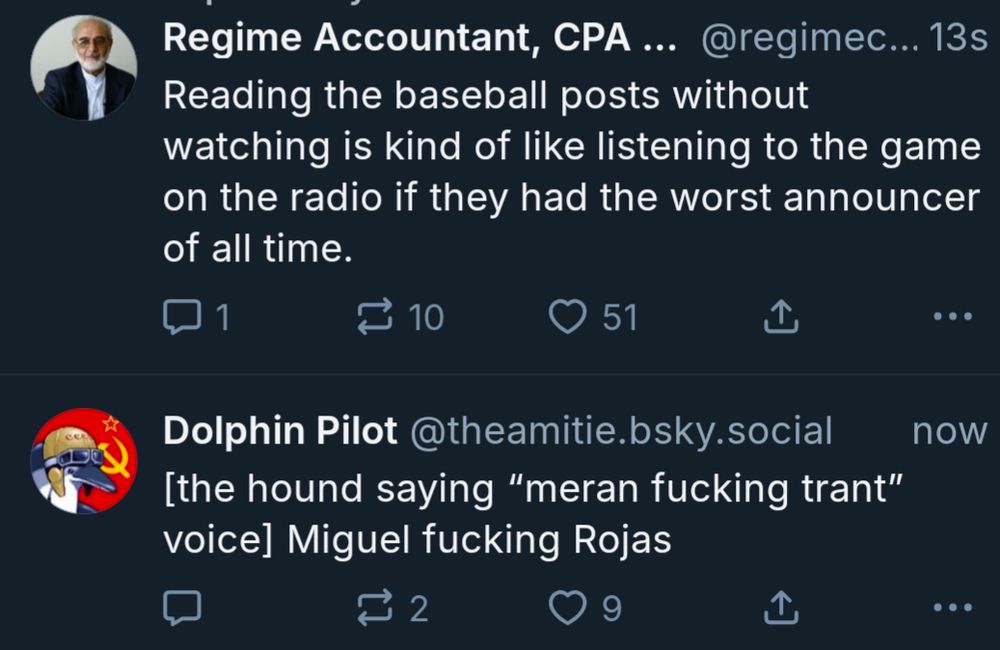Image resolution: width=1000 pixels, height=650 pixels.
Task: Like Dolphin Pilot's post
Action: (568, 608)
